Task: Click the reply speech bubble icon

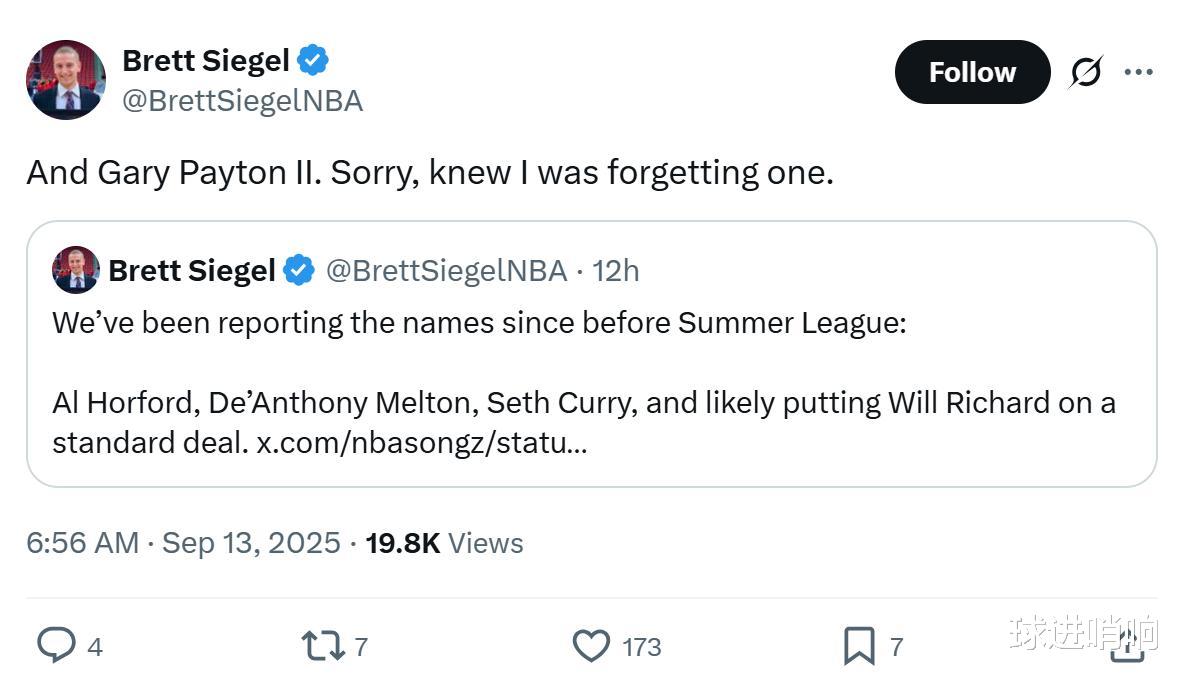Action: point(56,645)
